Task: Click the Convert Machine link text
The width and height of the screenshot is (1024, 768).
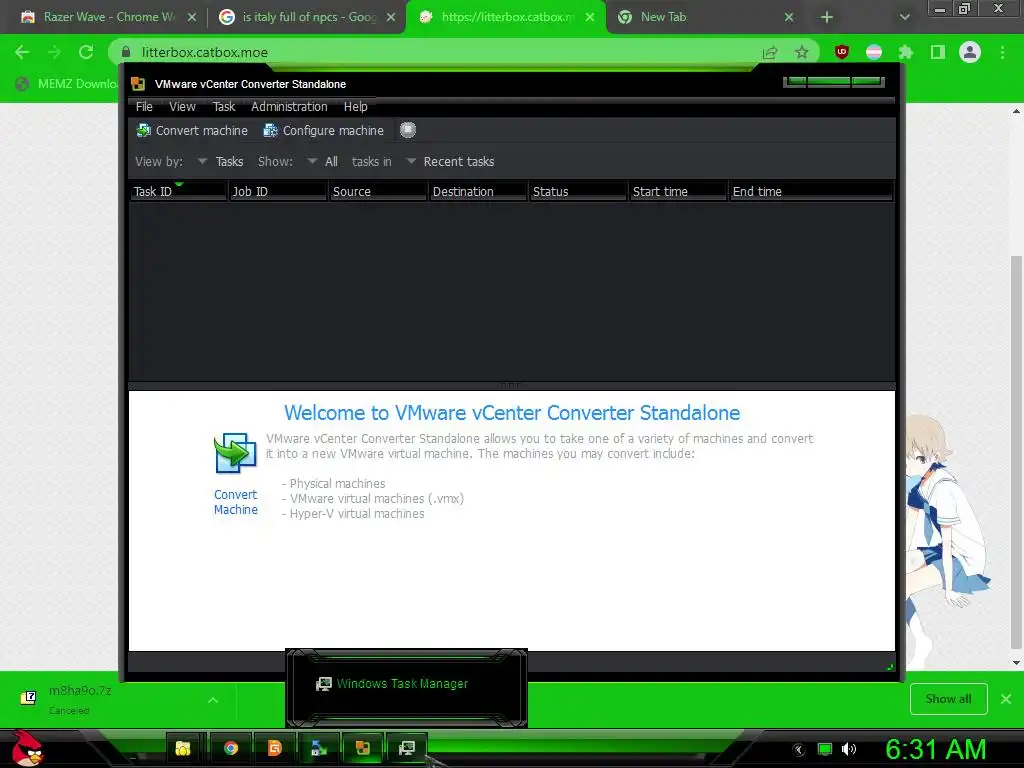Action: click(236, 502)
